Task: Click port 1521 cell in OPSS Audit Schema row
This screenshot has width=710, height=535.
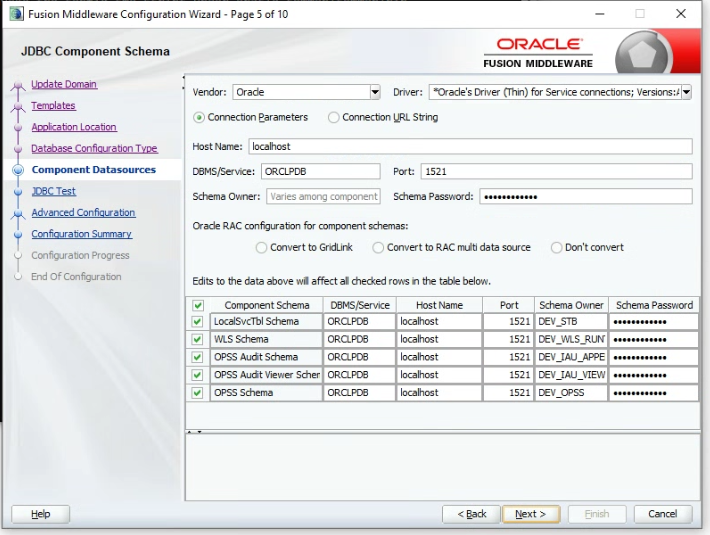Action: (509, 357)
